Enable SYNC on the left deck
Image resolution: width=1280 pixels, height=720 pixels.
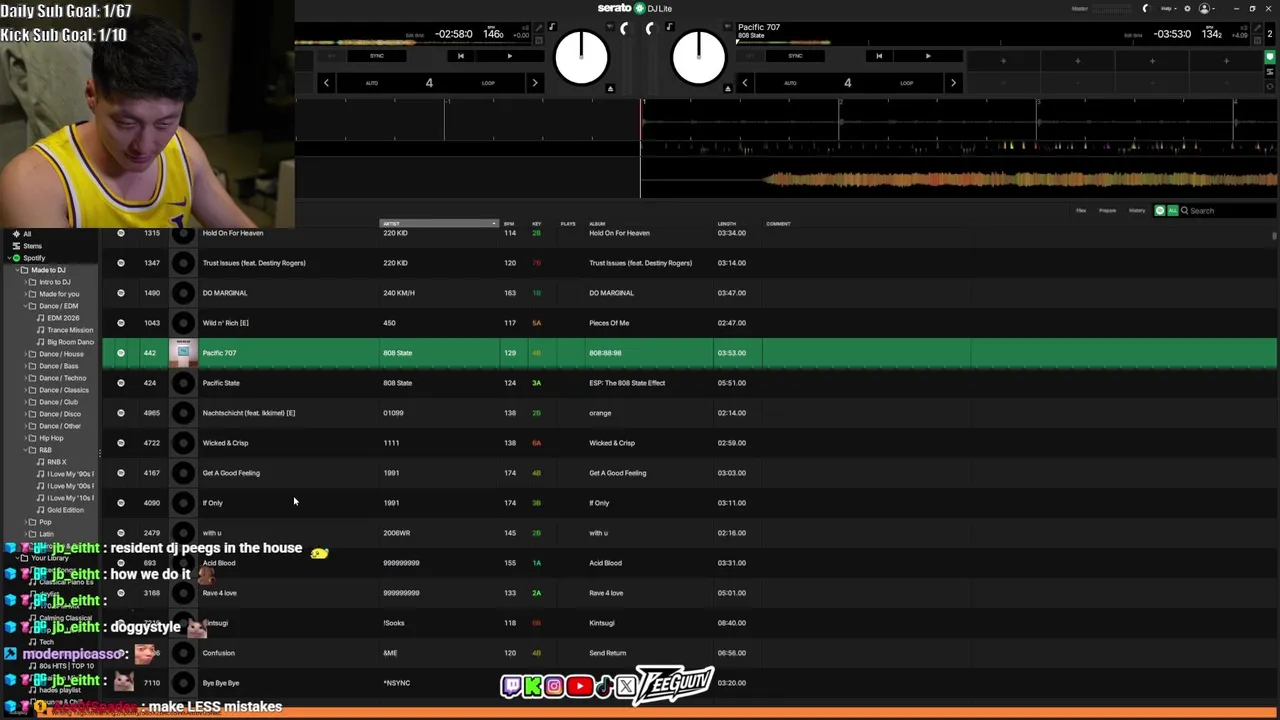[x=377, y=56]
